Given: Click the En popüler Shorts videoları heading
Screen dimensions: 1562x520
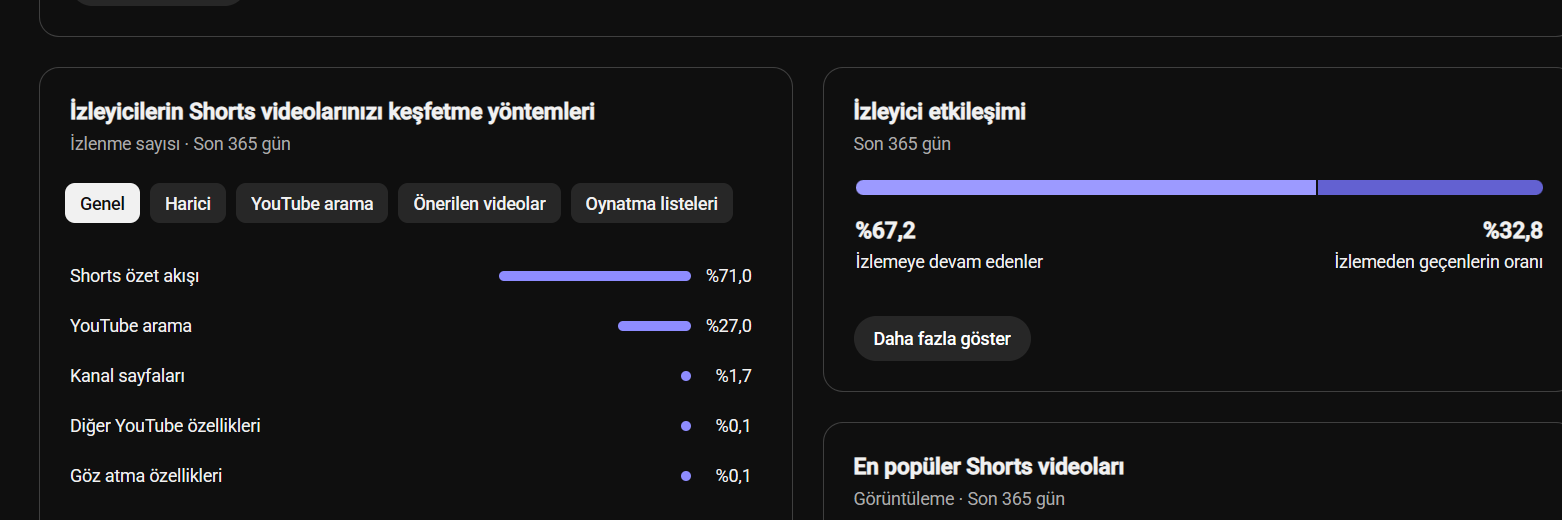Looking at the screenshot, I should (x=989, y=467).
